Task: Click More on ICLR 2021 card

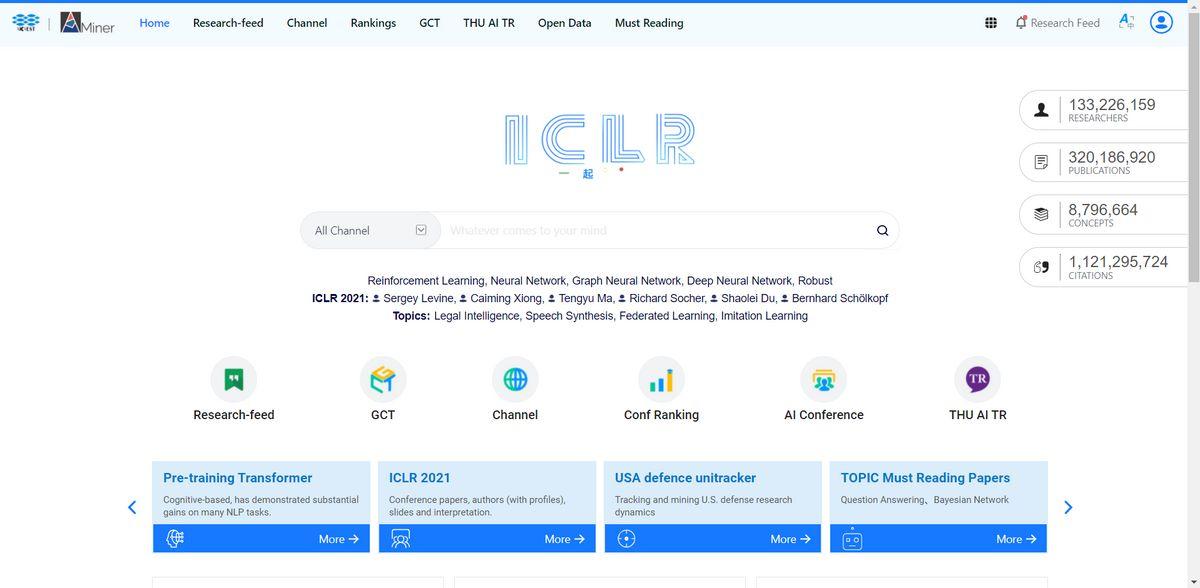Action: [x=565, y=539]
